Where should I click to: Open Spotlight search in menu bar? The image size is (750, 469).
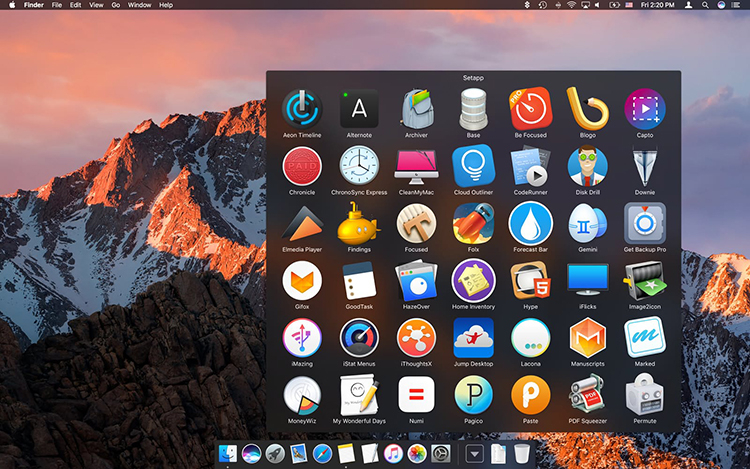[705, 5]
